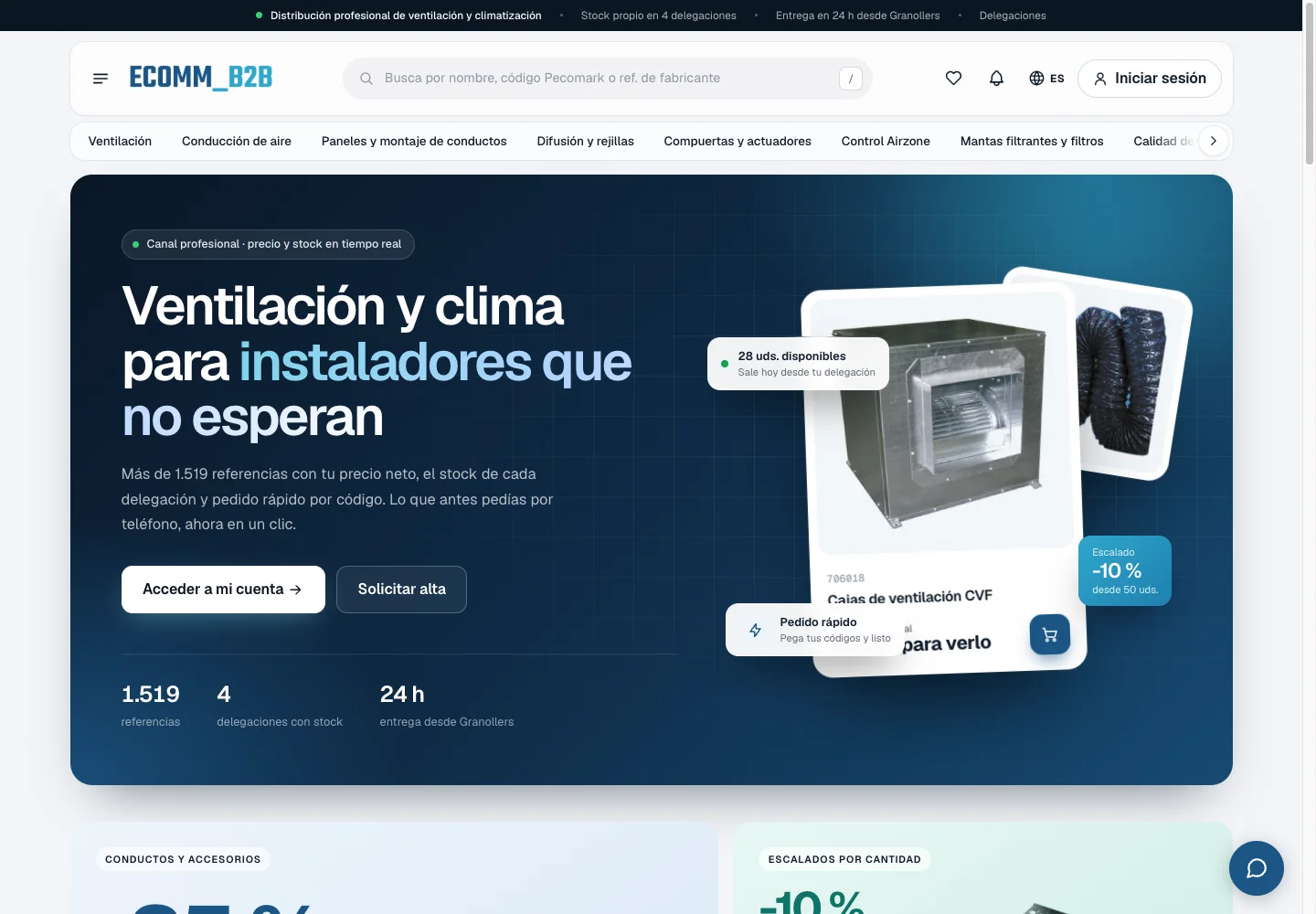Click product code 706018
The image size is (1316, 914).
click(x=845, y=579)
